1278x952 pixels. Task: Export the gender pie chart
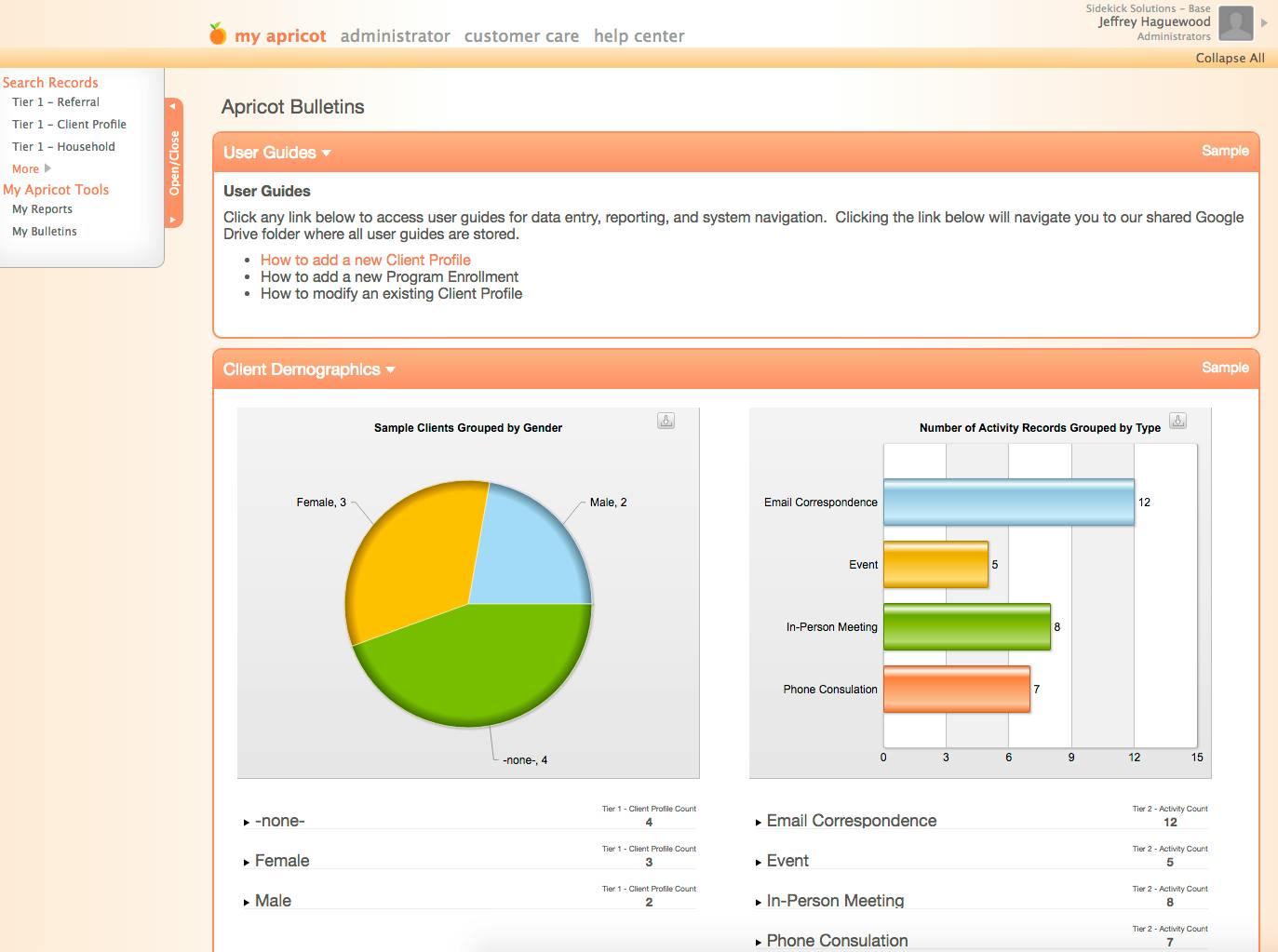[x=666, y=421]
